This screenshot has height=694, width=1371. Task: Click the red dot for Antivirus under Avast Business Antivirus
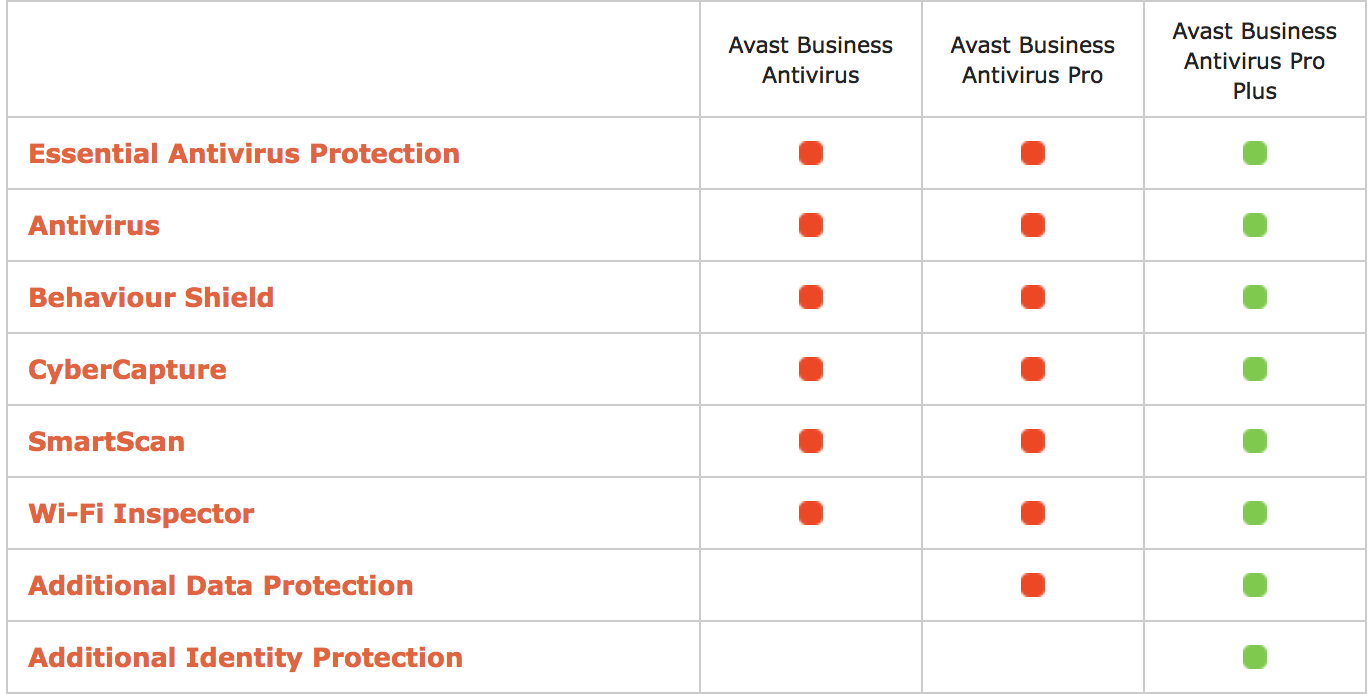pyautogui.click(x=811, y=226)
